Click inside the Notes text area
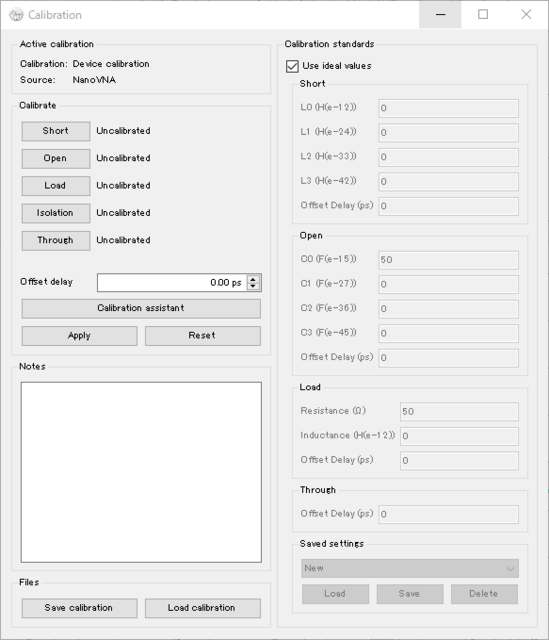549x640 pixels. tap(141, 472)
